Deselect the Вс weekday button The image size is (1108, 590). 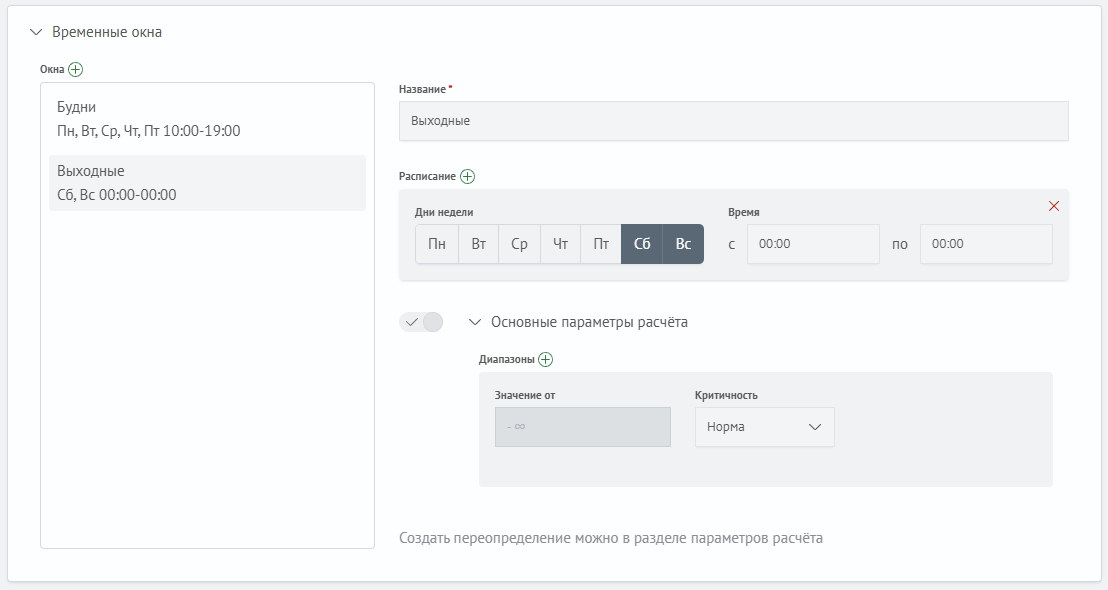683,244
